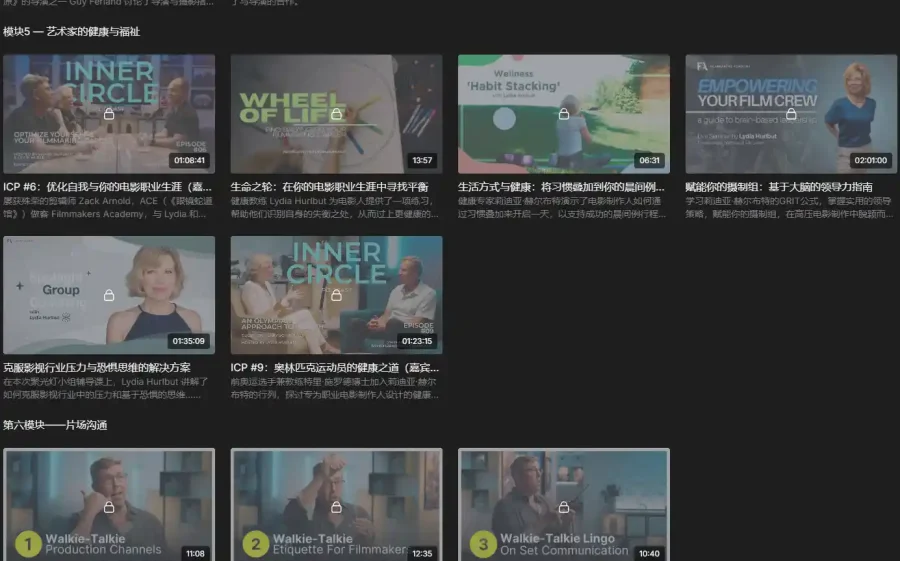Click lock icon on Wheel of Life thumbnail
The image size is (900, 561).
pos(336,114)
